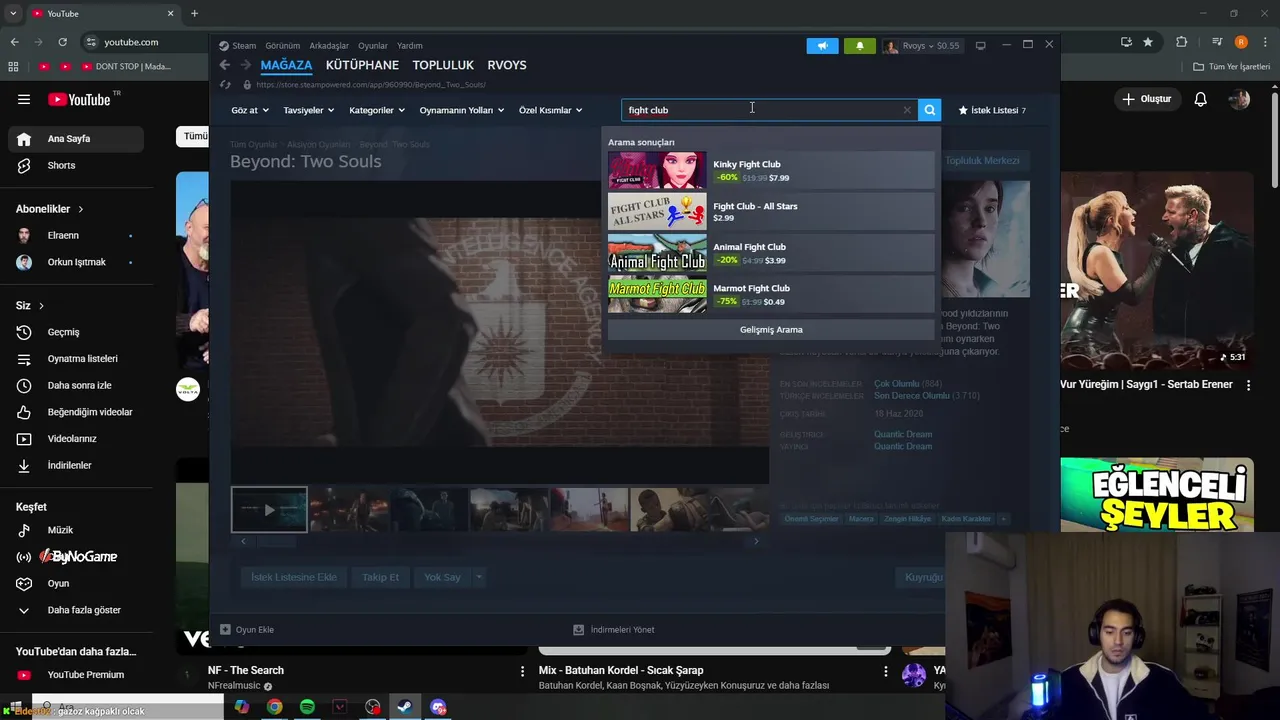Expand the Oynamanın Yolları dropdown

click(x=461, y=110)
